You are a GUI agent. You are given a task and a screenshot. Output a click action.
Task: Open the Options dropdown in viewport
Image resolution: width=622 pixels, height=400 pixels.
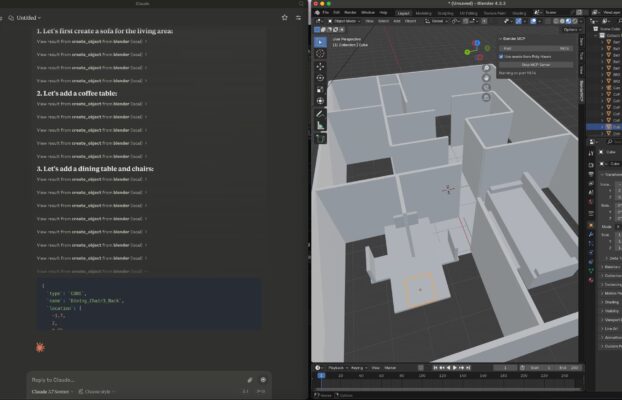(572, 29)
